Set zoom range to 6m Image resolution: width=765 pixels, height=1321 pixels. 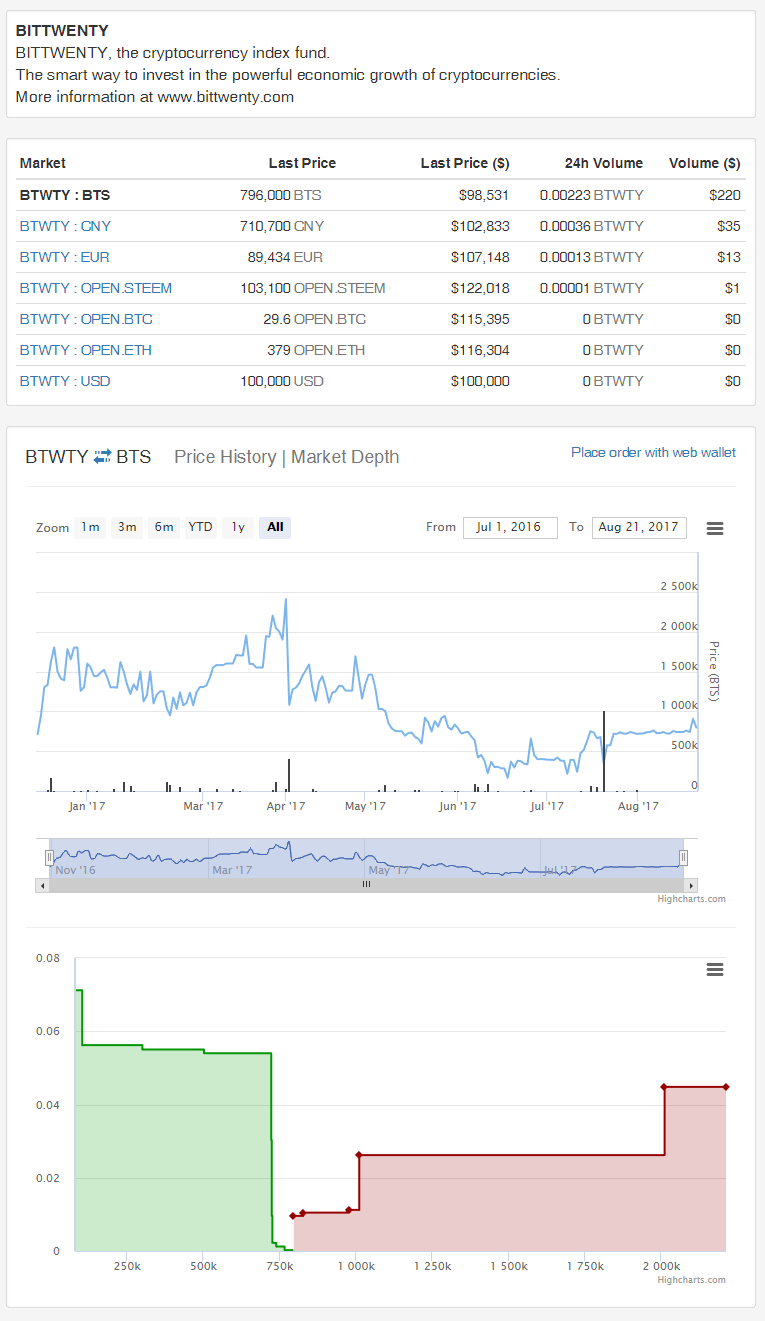pos(164,527)
